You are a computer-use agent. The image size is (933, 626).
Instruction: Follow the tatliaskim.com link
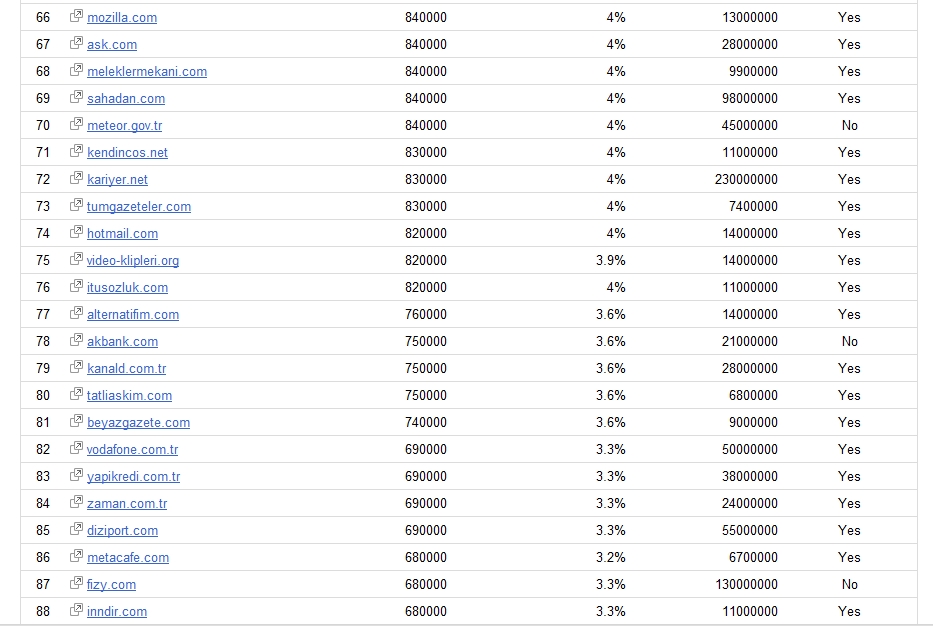[130, 396]
